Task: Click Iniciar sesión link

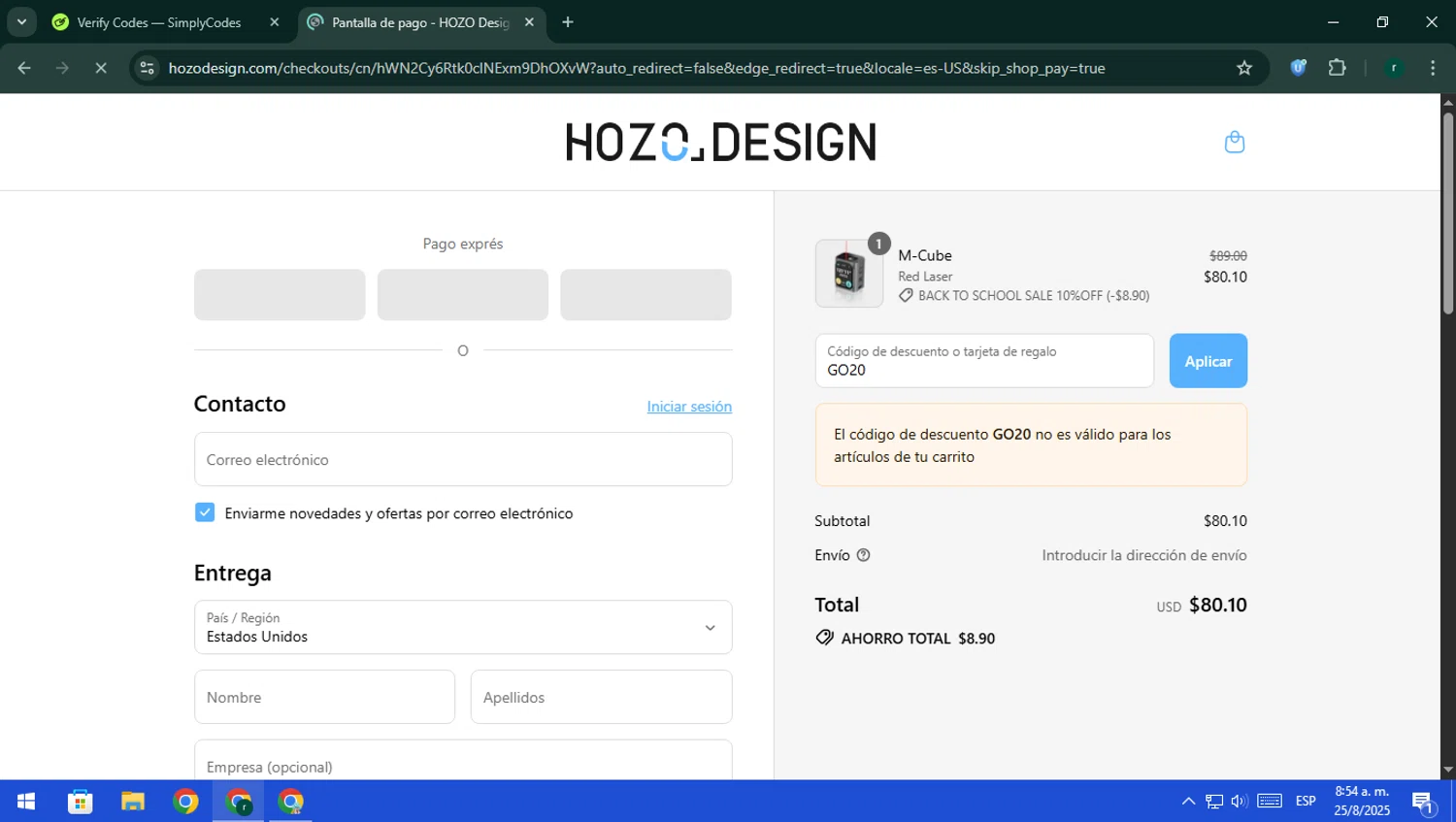Action: 689,407
